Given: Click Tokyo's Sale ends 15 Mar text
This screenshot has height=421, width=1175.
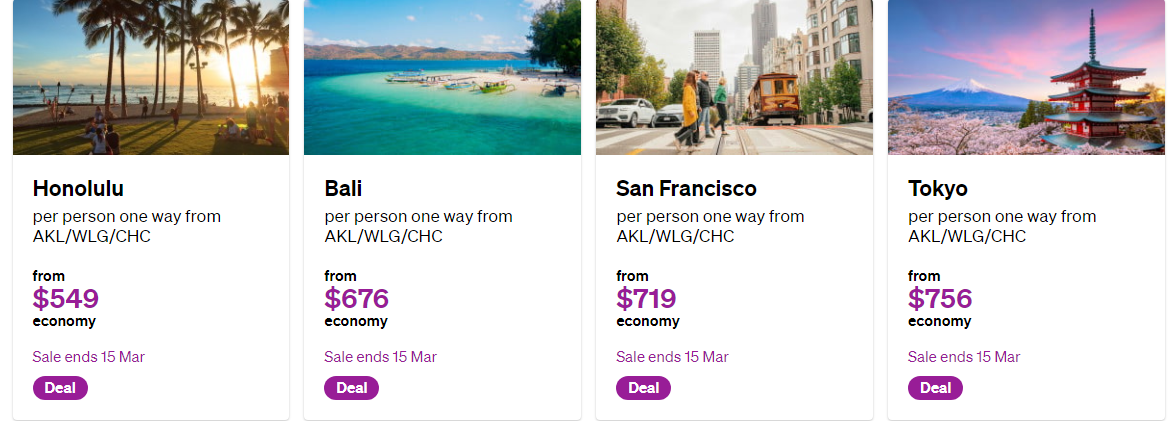Looking at the screenshot, I should coord(964,357).
